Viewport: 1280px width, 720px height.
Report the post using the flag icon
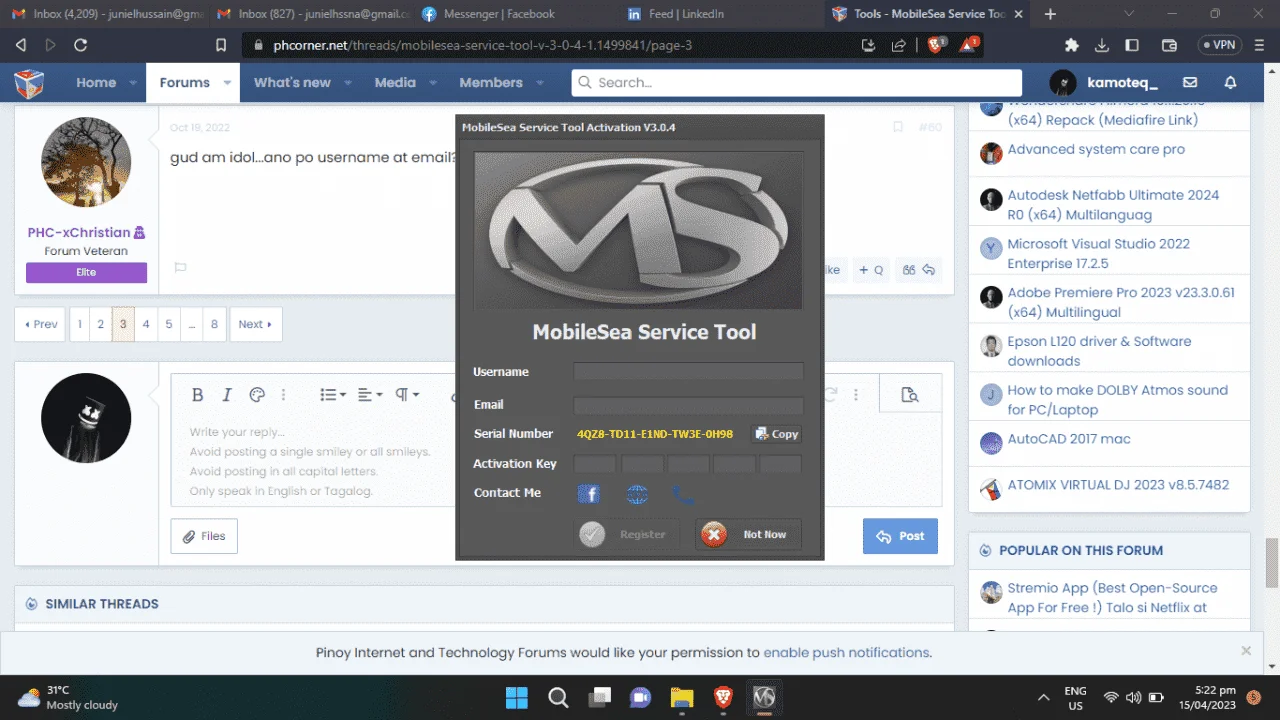tap(181, 268)
